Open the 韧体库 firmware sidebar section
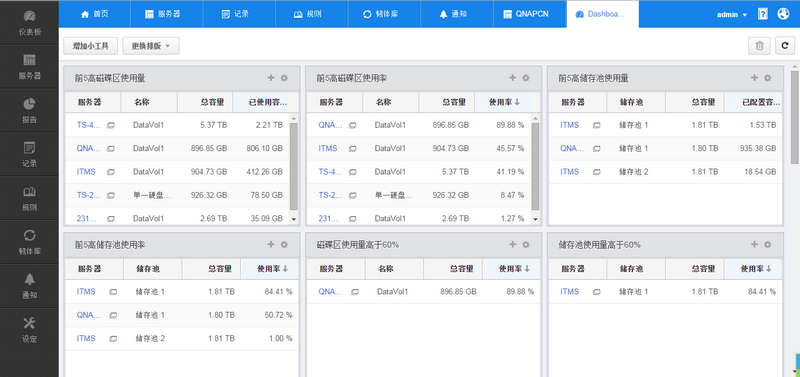 coord(29,242)
